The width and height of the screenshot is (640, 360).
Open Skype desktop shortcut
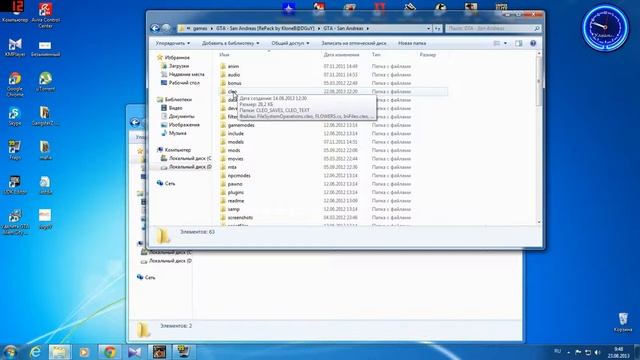click(15, 116)
